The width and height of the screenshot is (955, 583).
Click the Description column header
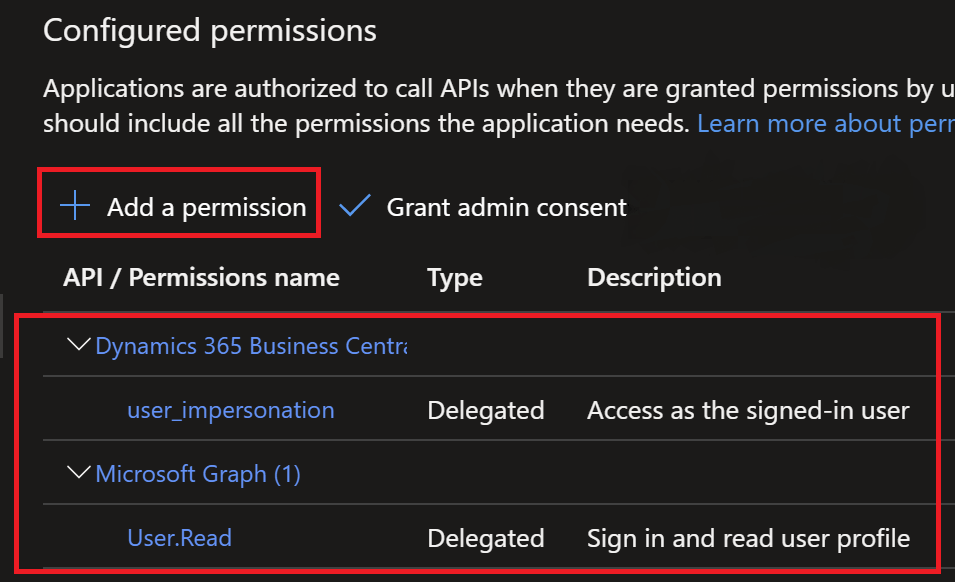(x=654, y=277)
